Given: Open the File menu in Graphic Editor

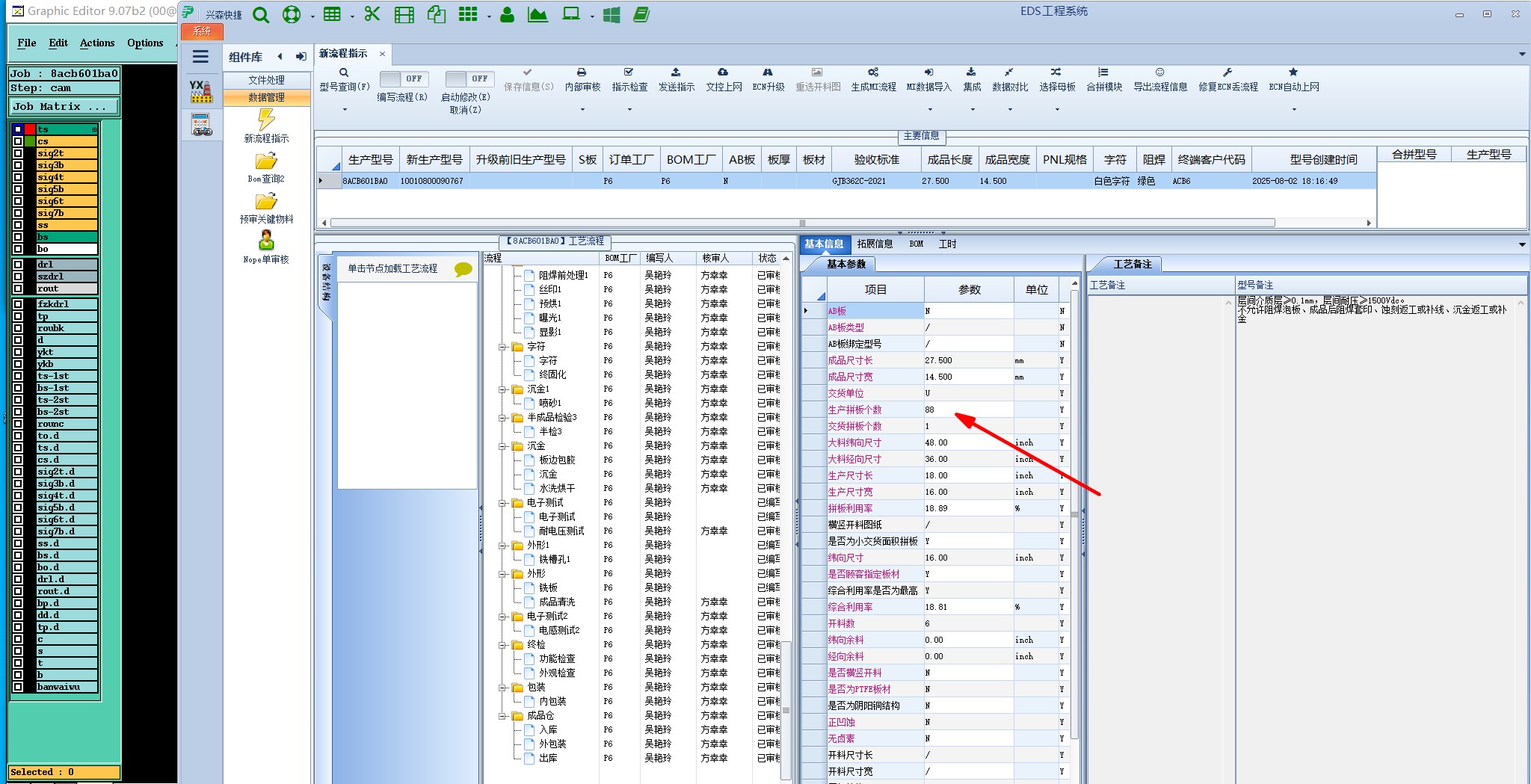Looking at the screenshot, I should tap(27, 43).
